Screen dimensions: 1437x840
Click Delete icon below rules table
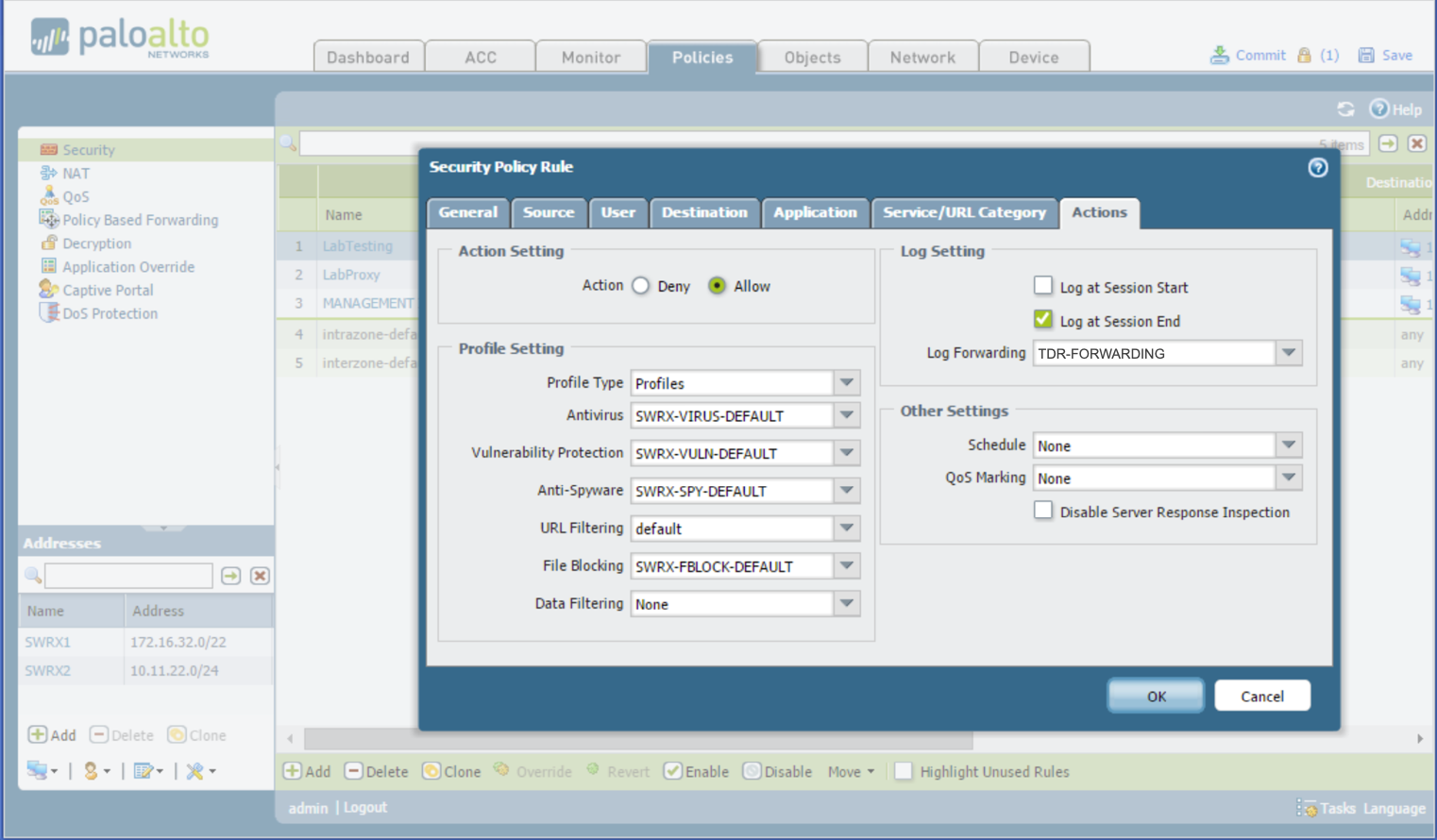[354, 771]
